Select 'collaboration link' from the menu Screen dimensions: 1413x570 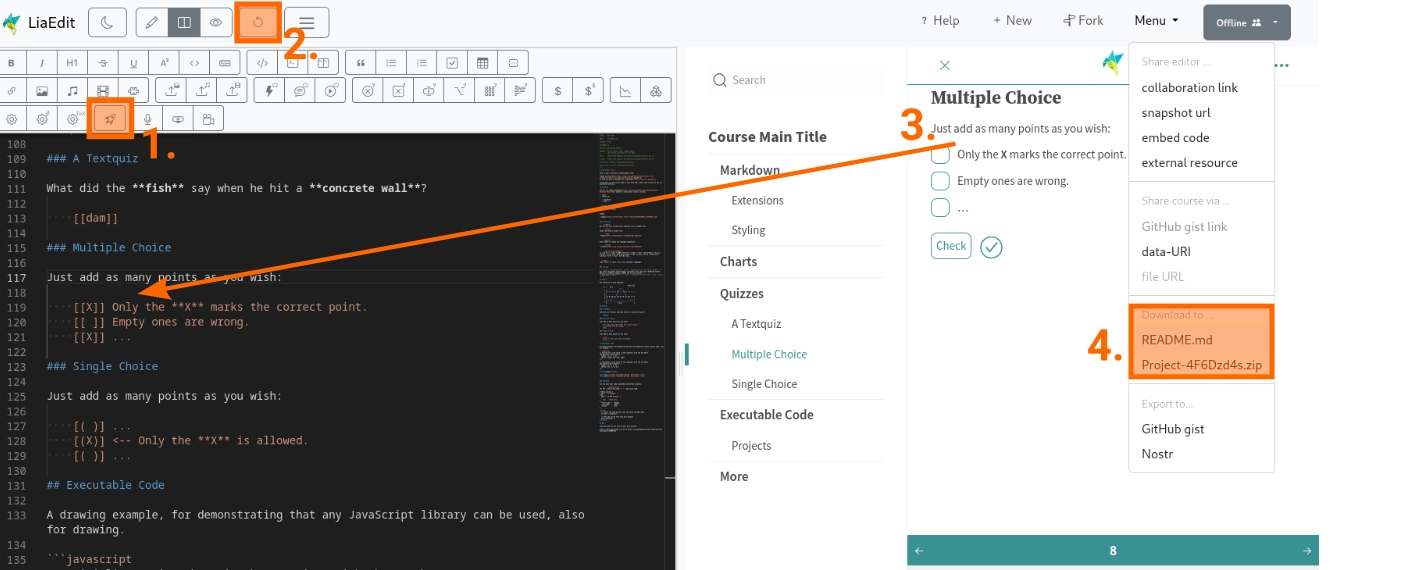click(1189, 88)
